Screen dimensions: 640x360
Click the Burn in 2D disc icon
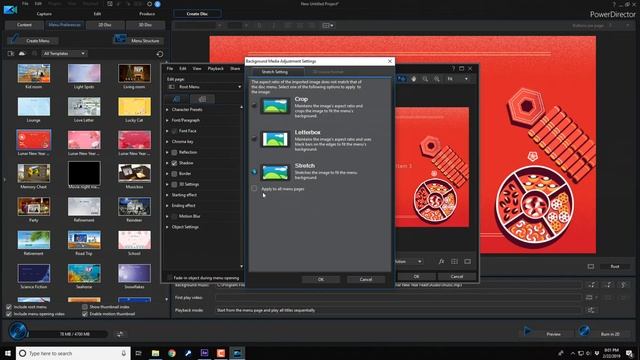[x=584, y=331]
